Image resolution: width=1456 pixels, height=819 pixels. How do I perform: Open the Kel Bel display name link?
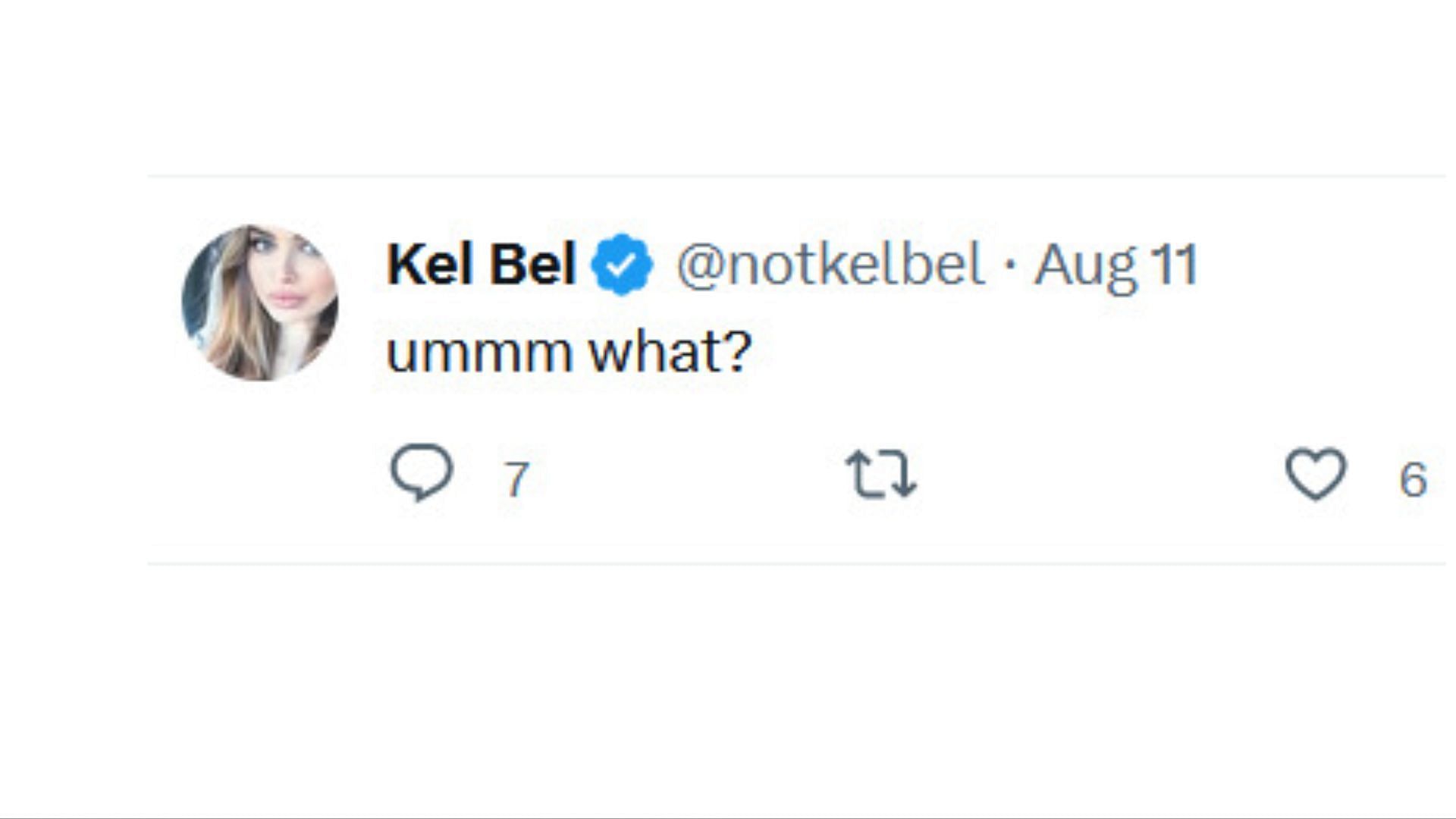482,264
